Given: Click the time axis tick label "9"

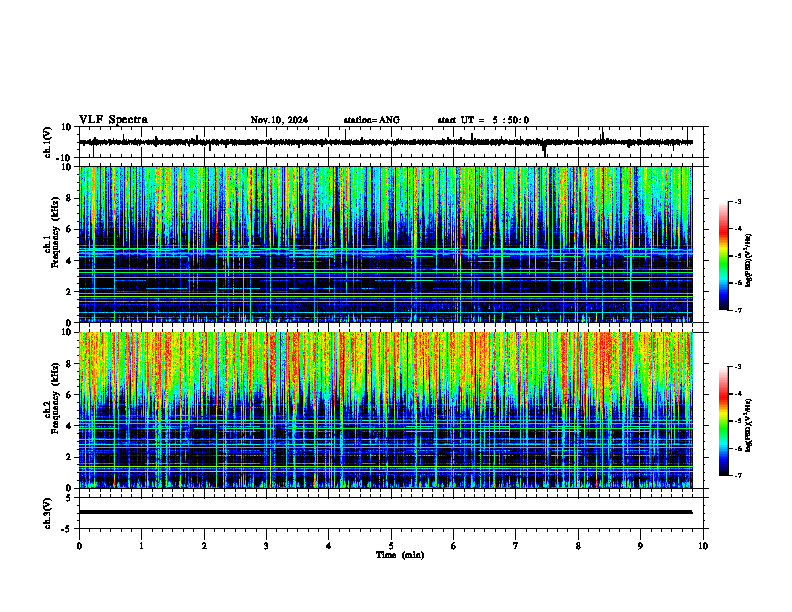Looking at the screenshot, I should click(640, 546).
